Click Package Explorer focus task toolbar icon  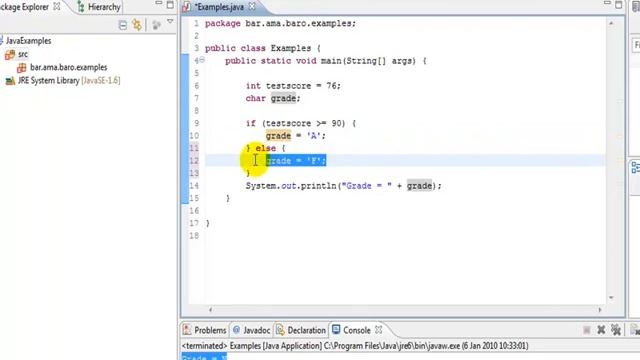(x=156, y=25)
